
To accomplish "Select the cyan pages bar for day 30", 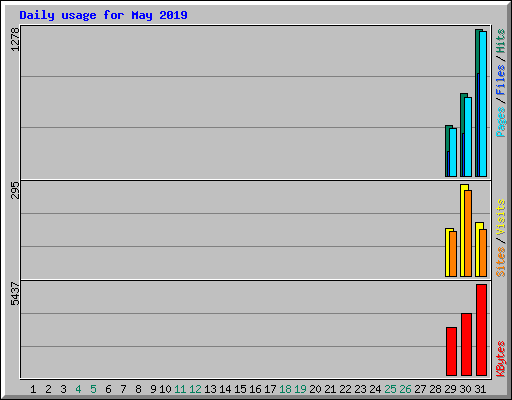I will point(468,137).
